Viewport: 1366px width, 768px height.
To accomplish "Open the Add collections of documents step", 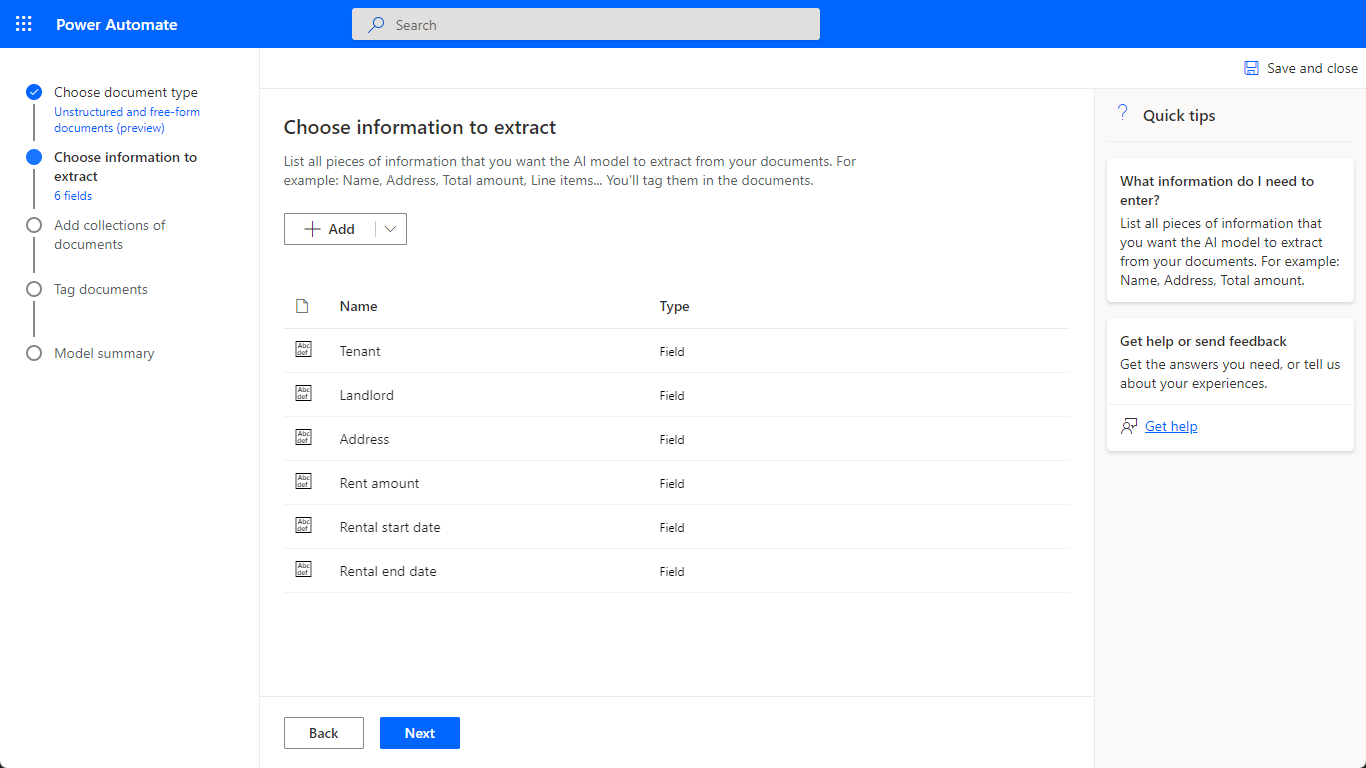I will 33,224.
